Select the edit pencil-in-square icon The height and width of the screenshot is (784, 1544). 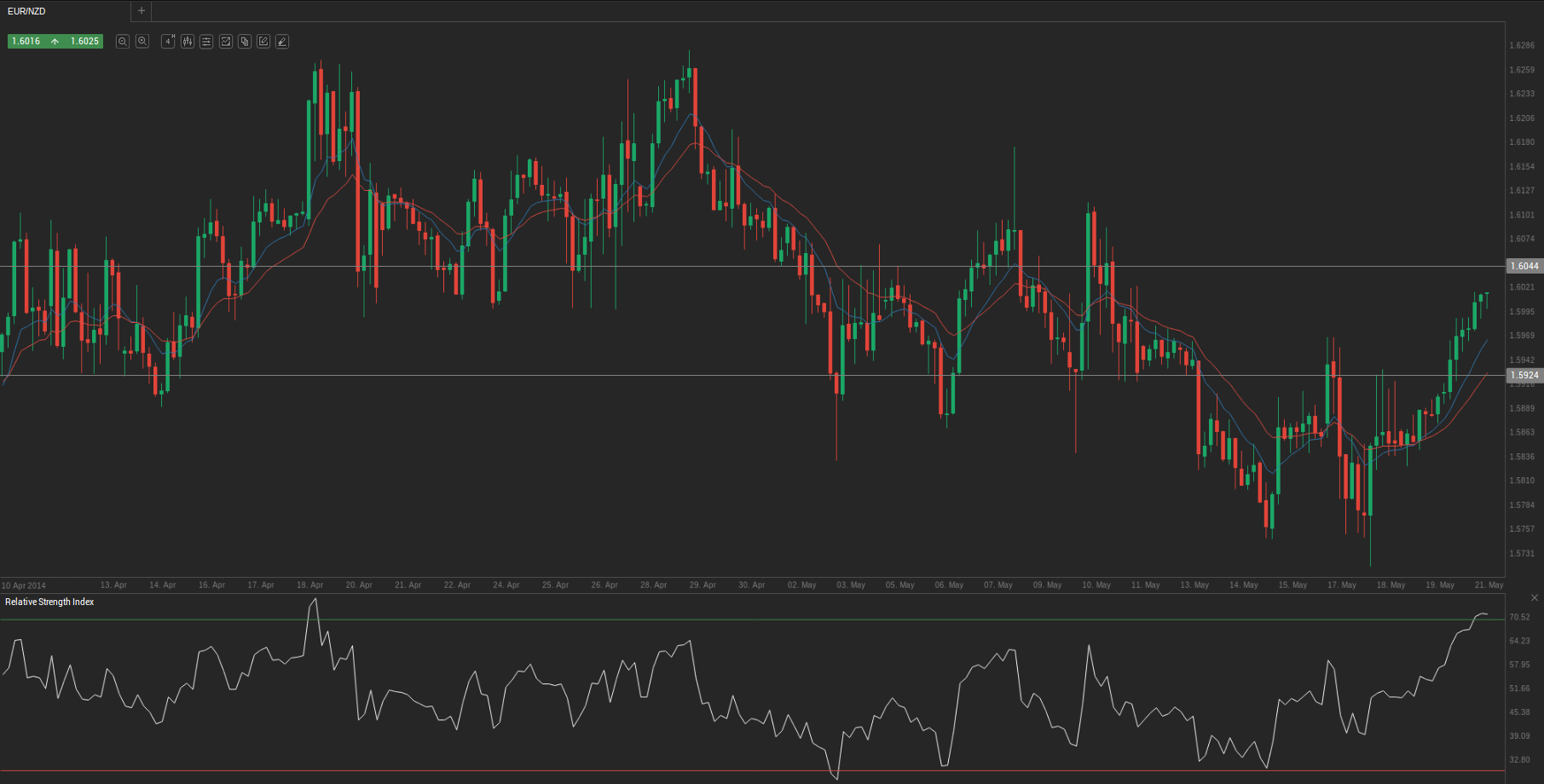(x=263, y=41)
